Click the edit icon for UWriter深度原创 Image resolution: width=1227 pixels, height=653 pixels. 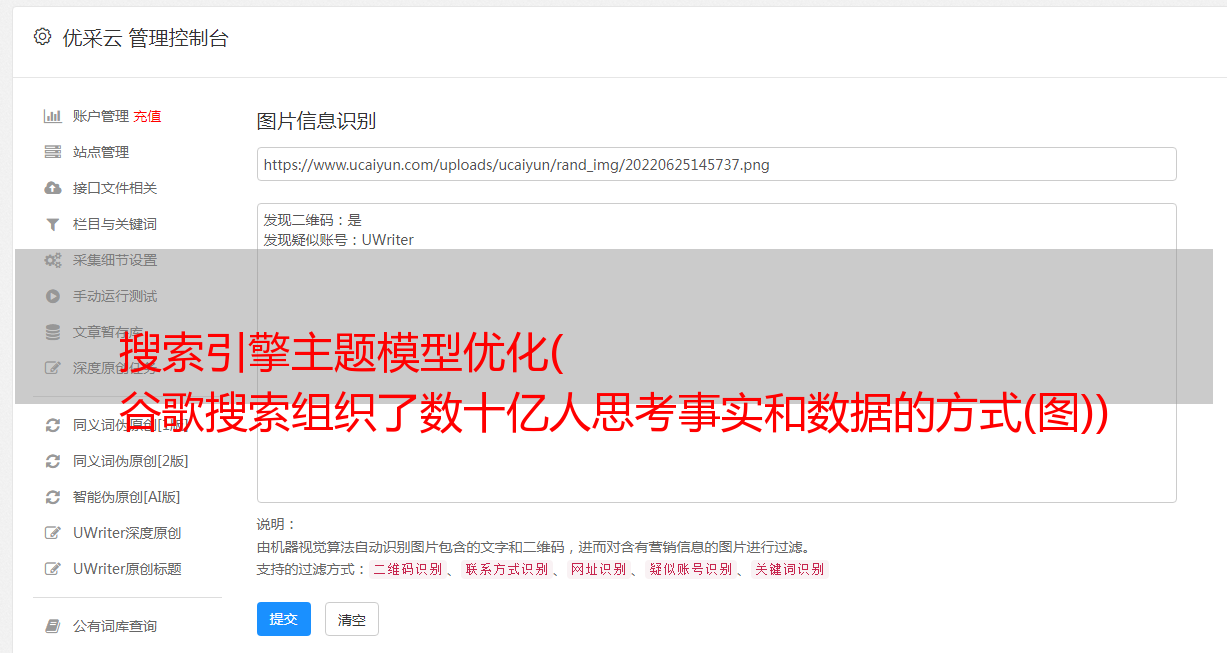coord(53,533)
